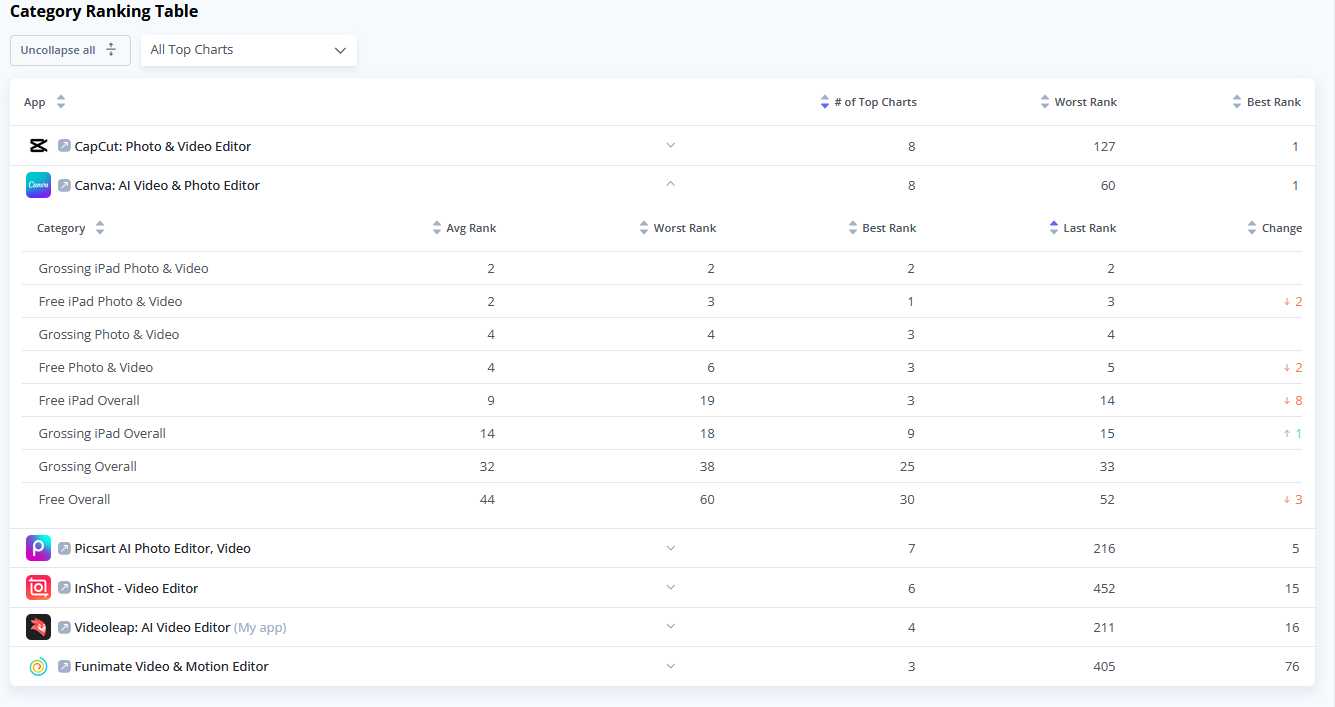The width and height of the screenshot is (1335, 707).
Task: Click the InShot app logo icon
Action: pyautogui.click(x=38, y=588)
